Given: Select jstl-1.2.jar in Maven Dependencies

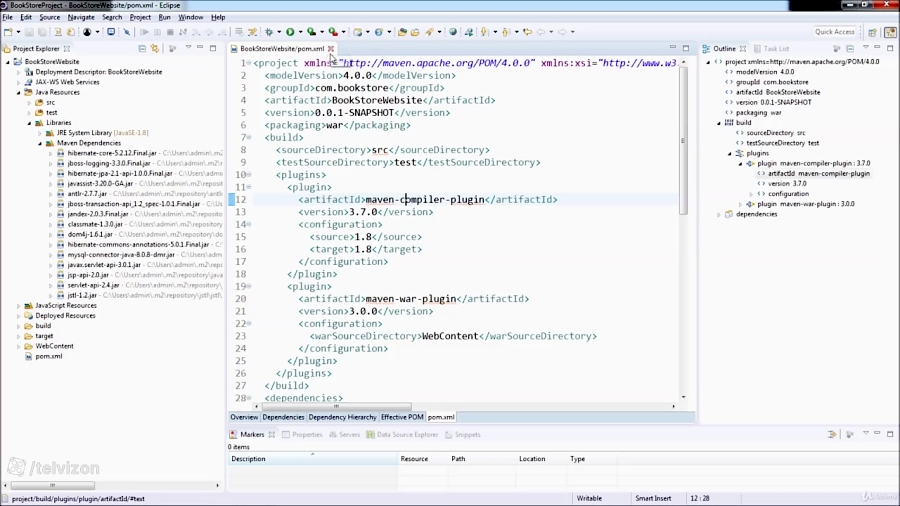Looking at the screenshot, I should click(82, 295).
